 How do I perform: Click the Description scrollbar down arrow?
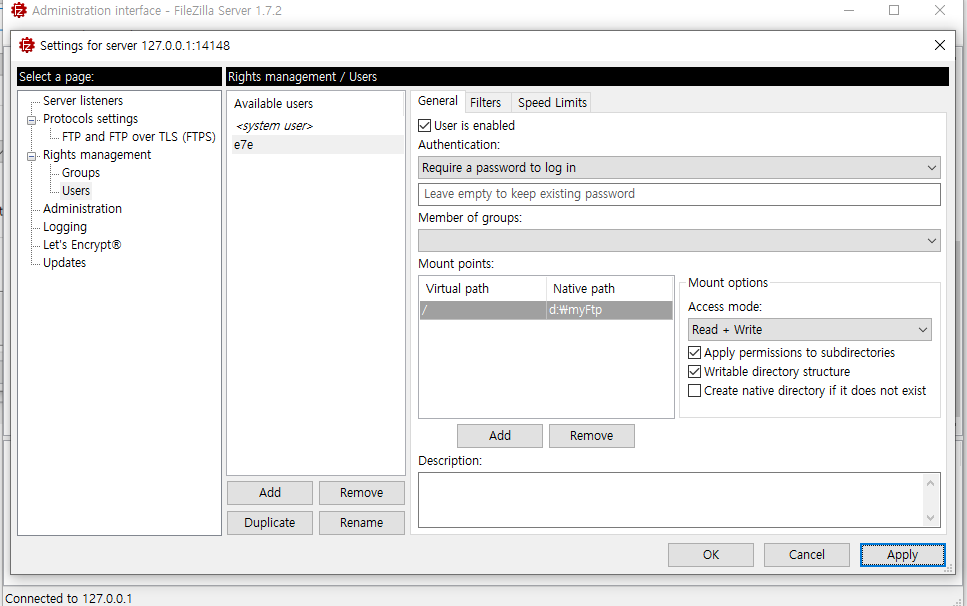pyautogui.click(x=931, y=518)
